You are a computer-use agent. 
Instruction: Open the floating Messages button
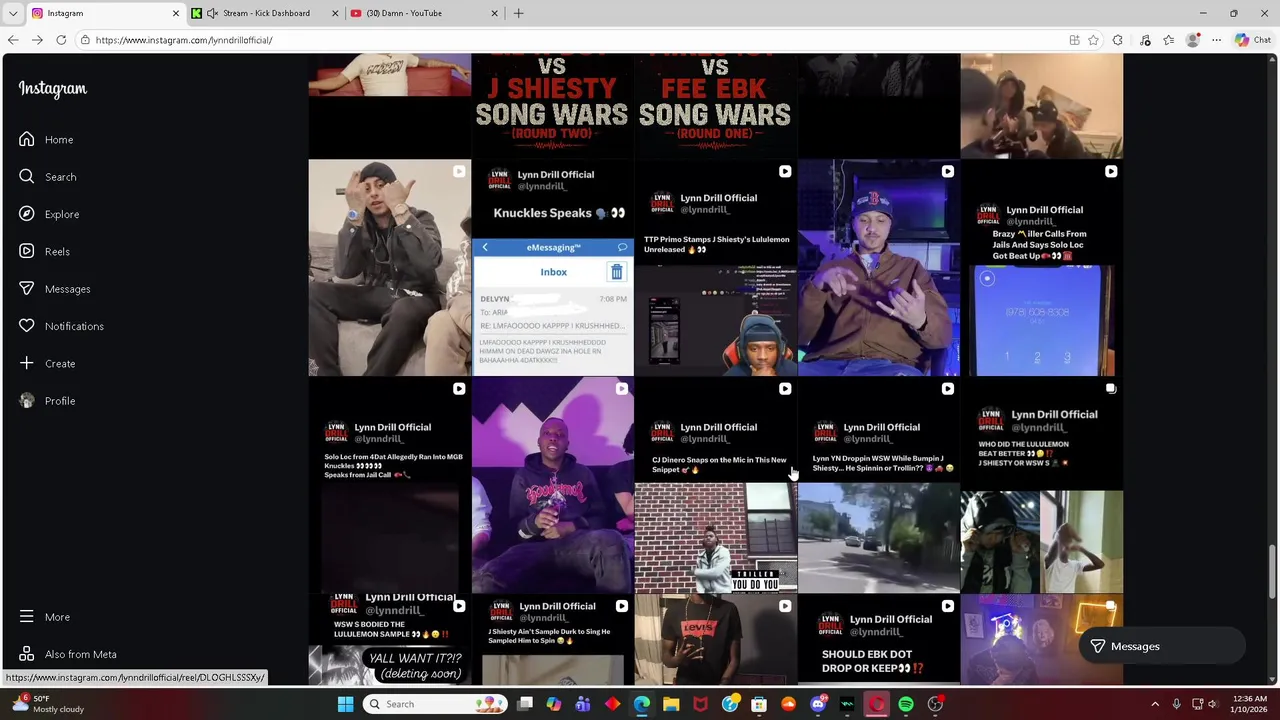[x=1160, y=647]
